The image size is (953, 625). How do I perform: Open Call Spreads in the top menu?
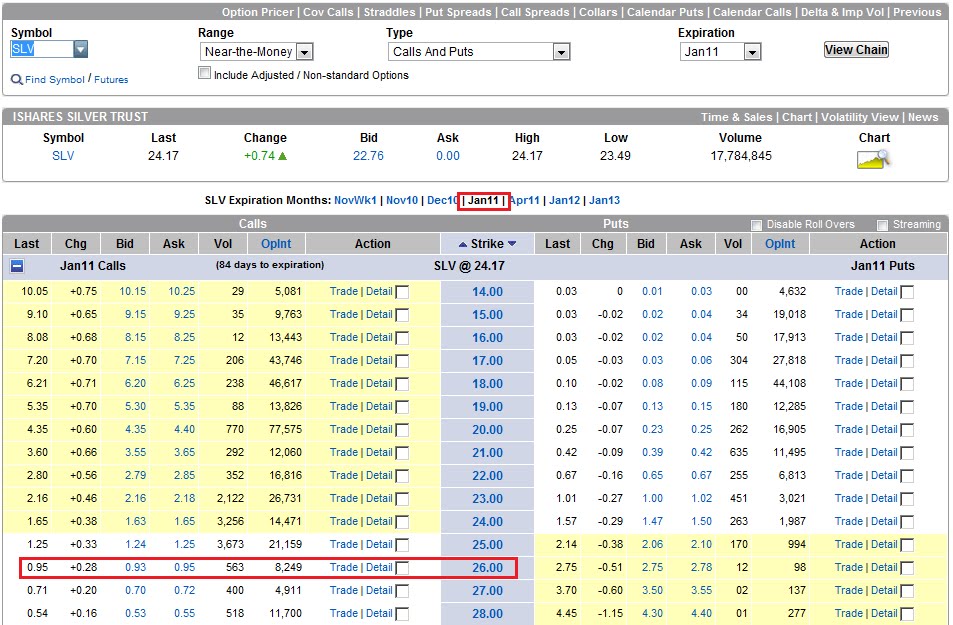coord(535,12)
